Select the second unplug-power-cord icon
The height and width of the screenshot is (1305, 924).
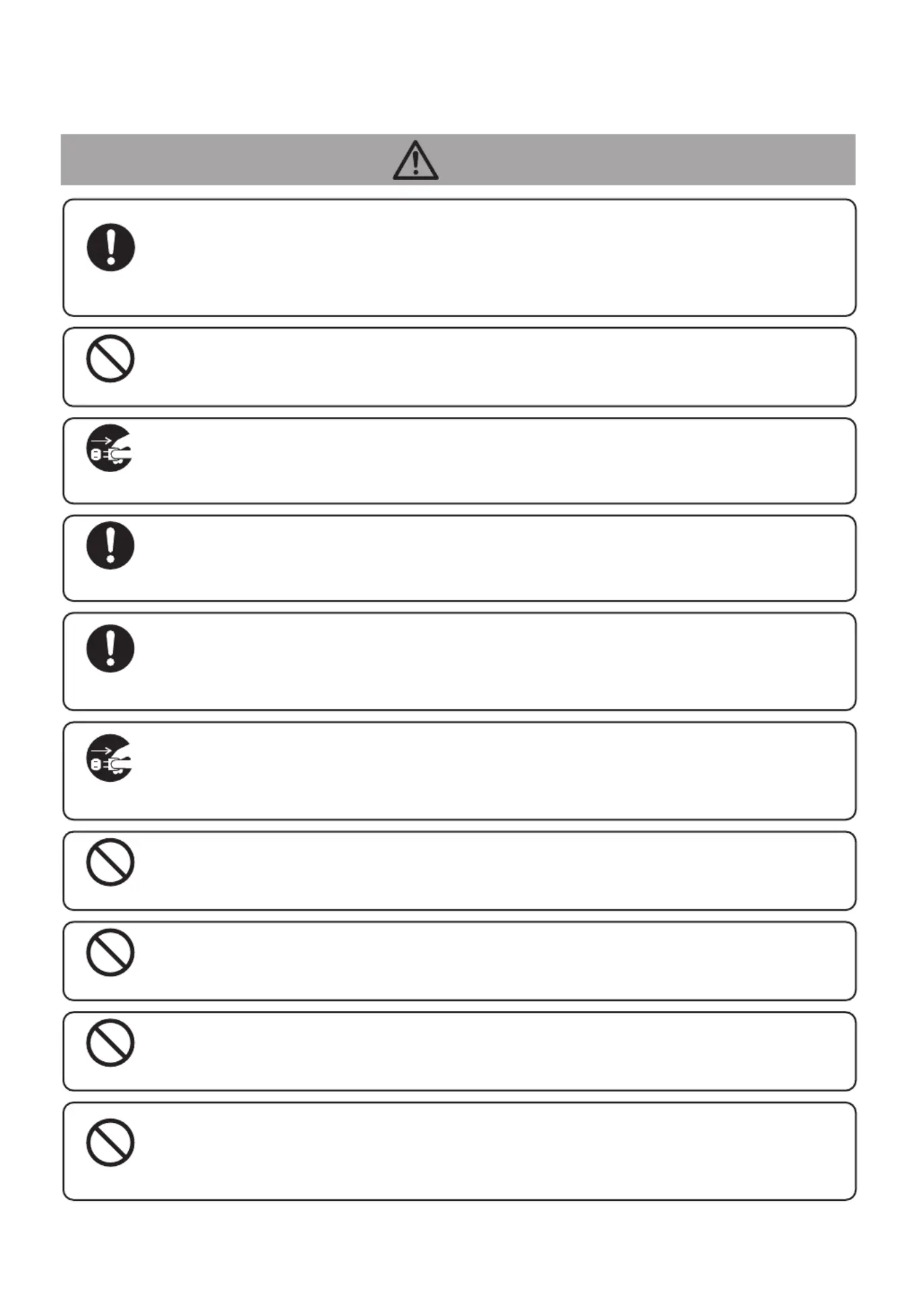109,758
